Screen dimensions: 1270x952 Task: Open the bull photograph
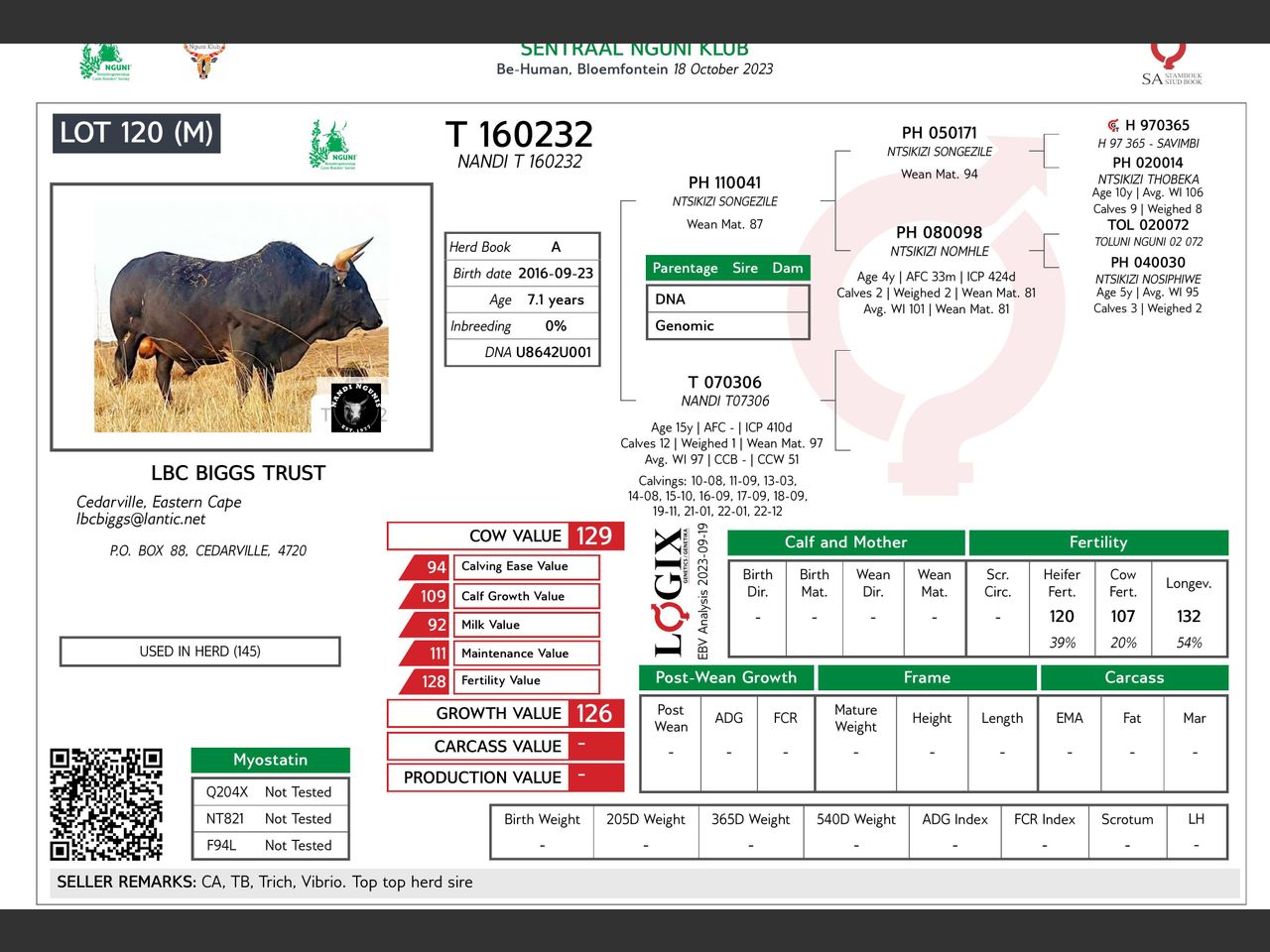[241, 316]
